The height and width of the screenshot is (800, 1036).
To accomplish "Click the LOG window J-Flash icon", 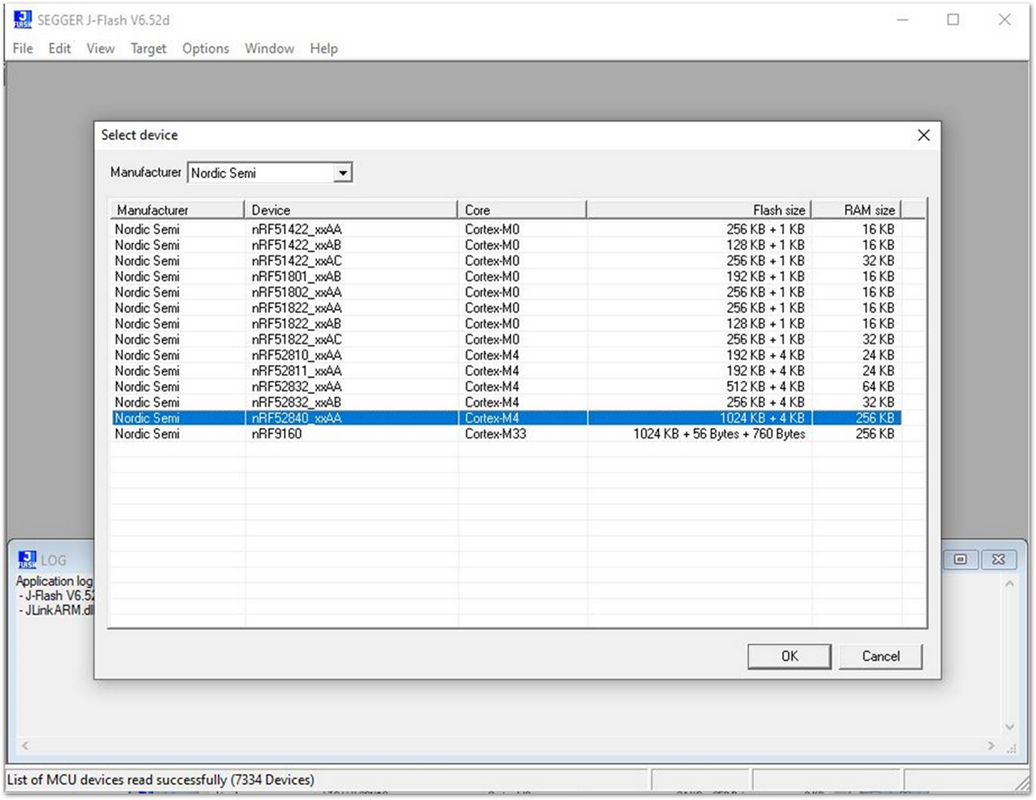I will click(27, 560).
